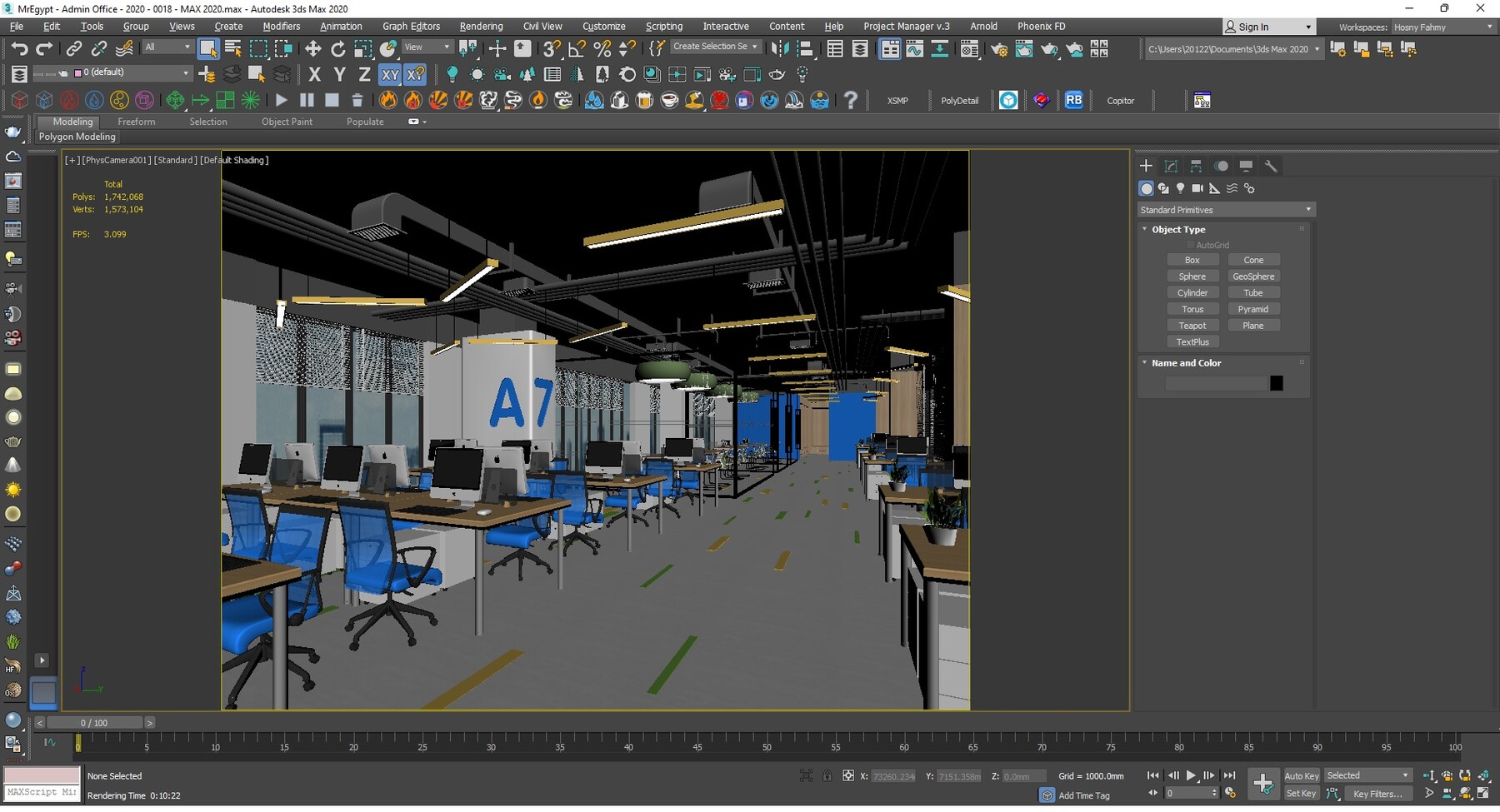Open the Standard Primitives dropdown
The width and height of the screenshot is (1500, 812).
point(1225,209)
